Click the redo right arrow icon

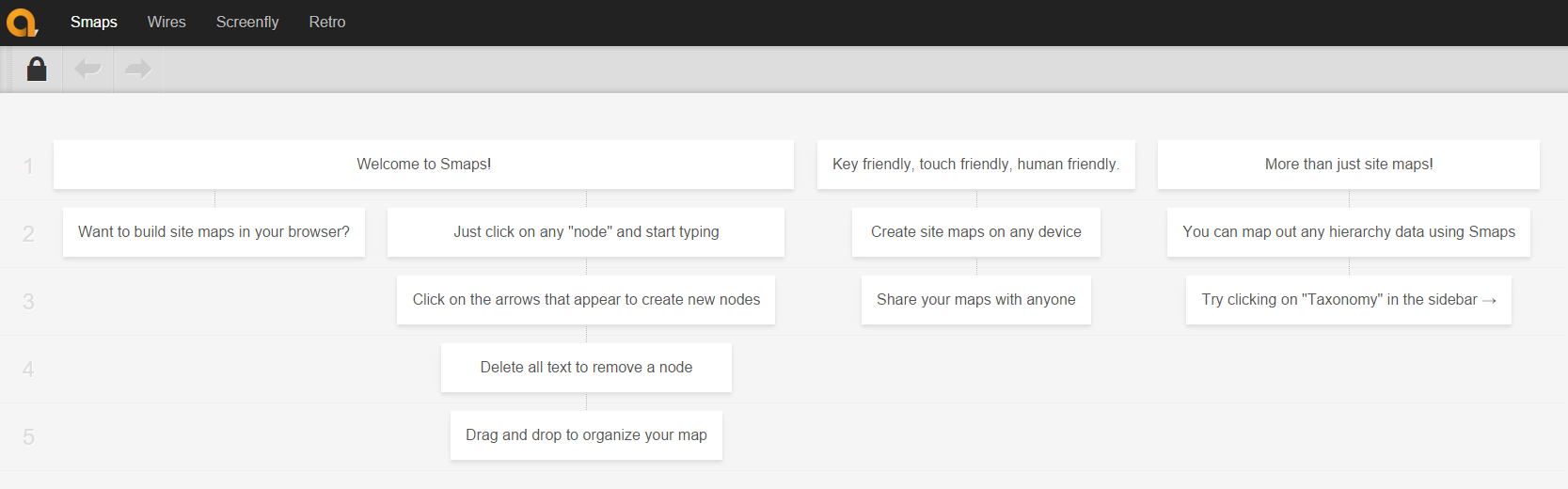pos(138,69)
